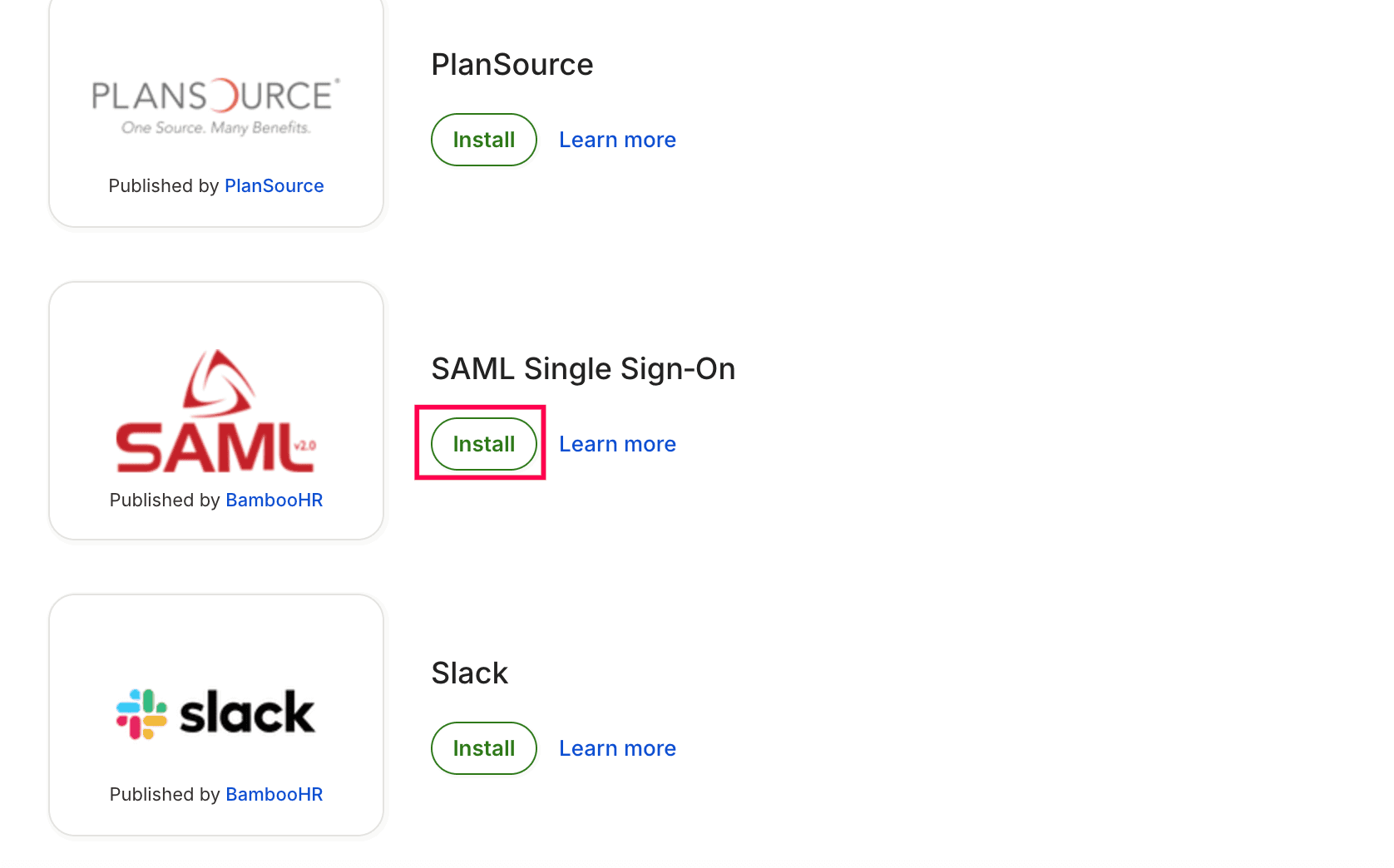The height and width of the screenshot is (868, 1394).
Task: Install the Slack integration
Action: pyautogui.click(x=483, y=748)
